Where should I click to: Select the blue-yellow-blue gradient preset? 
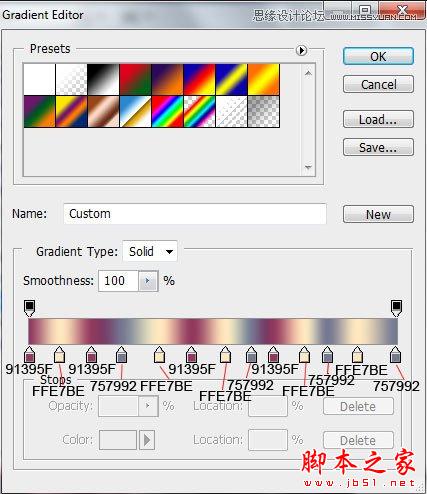pos(231,79)
